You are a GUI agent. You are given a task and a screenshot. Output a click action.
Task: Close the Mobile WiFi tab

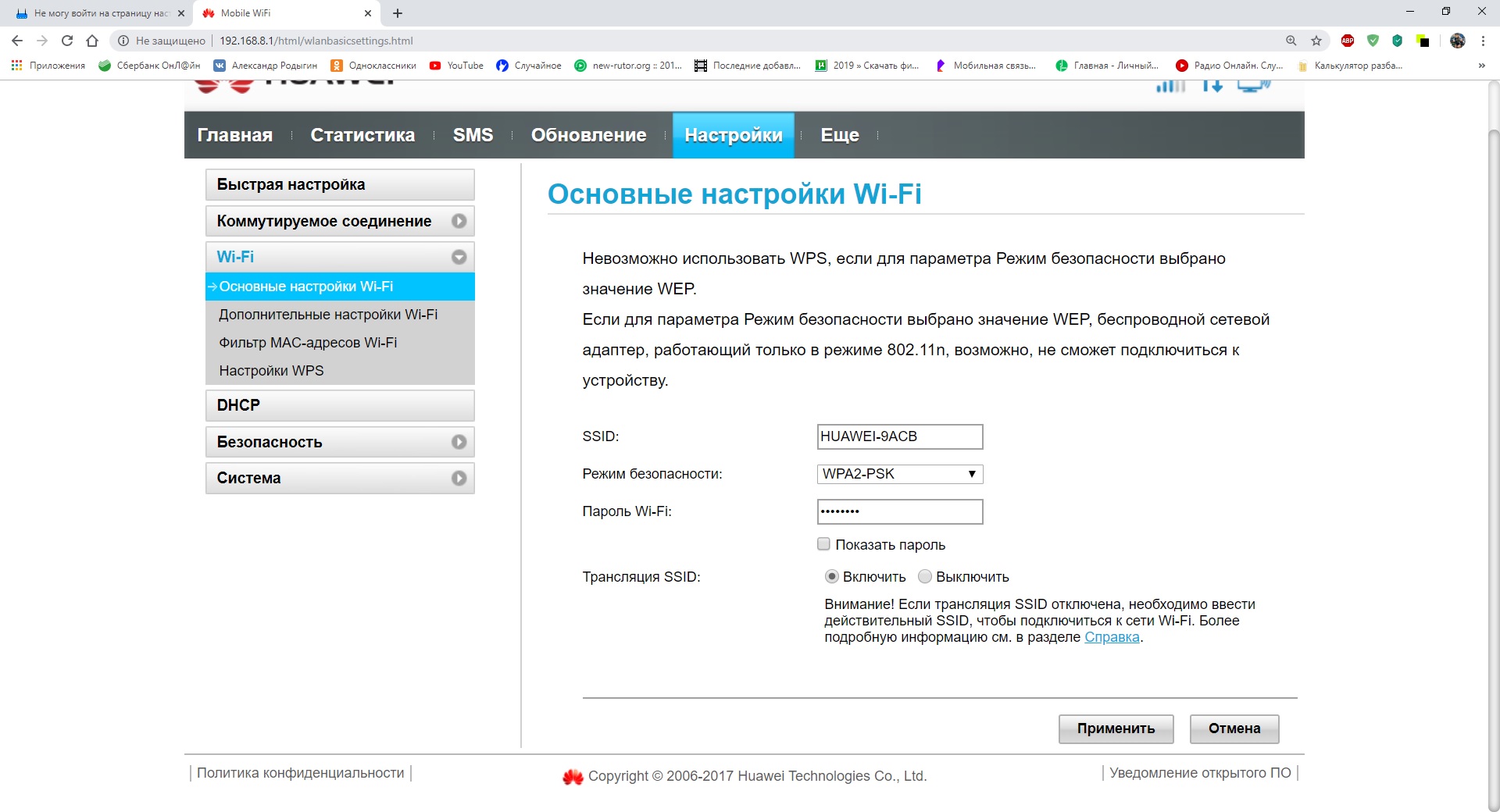click(x=368, y=13)
